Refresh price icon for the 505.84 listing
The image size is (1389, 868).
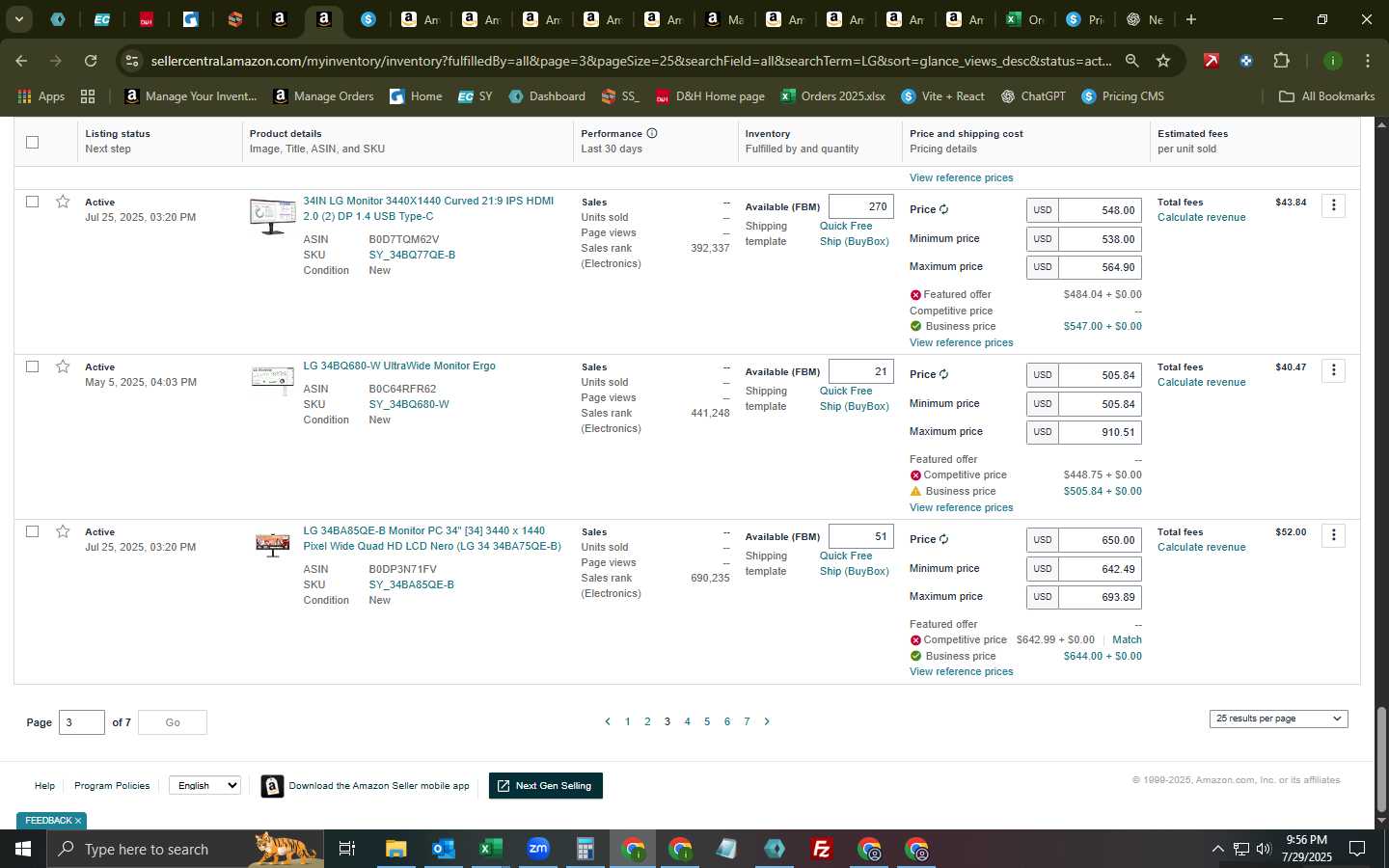coord(943,374)
